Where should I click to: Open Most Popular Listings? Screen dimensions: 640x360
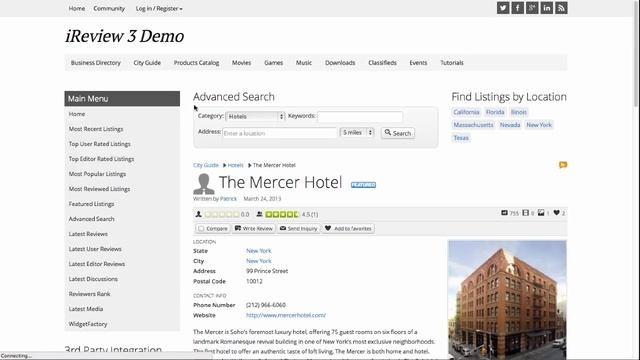(97, 174)
